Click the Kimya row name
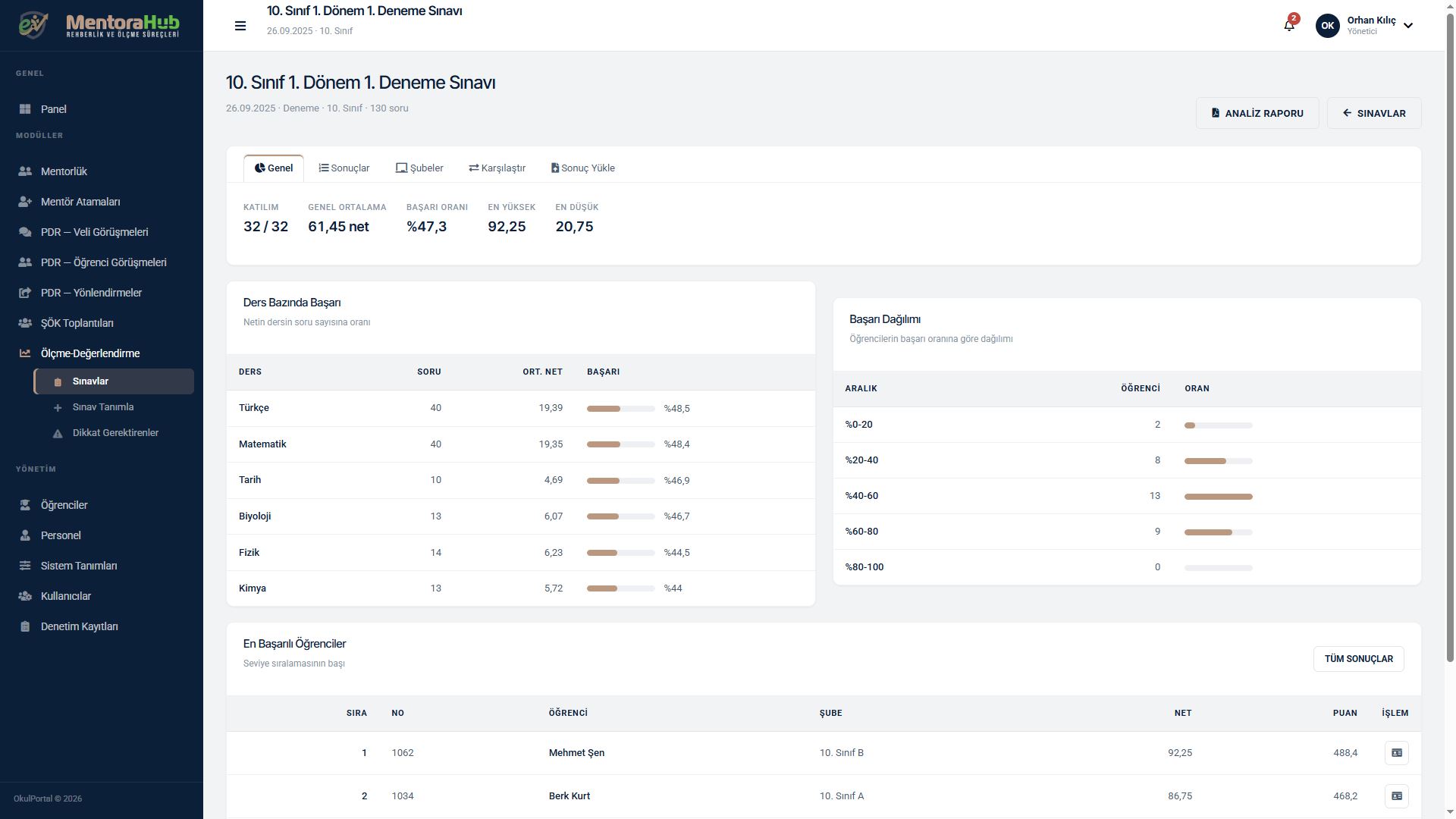The image size is (1456, 819). tap(253, 588)
